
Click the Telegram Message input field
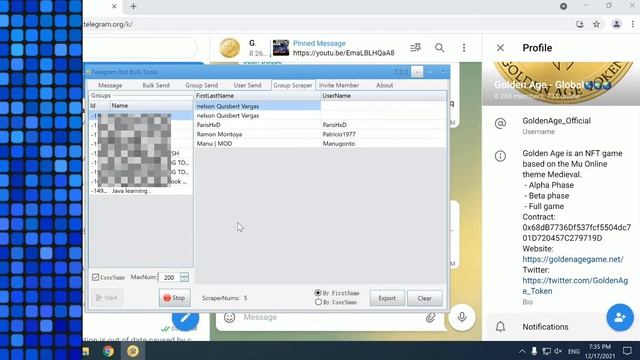[331, 317]
